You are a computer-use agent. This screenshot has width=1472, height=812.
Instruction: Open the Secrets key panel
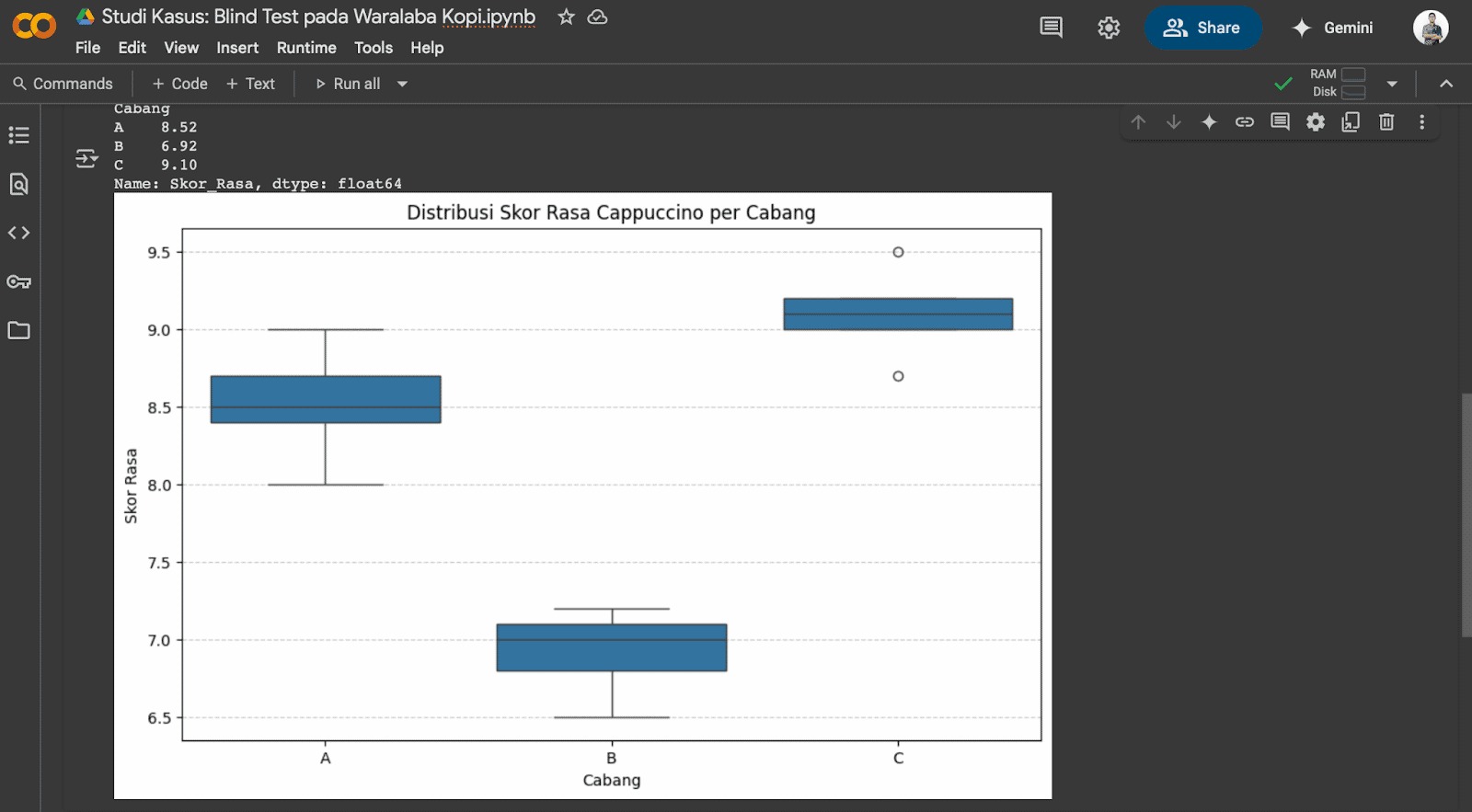[x=18, y=282]
